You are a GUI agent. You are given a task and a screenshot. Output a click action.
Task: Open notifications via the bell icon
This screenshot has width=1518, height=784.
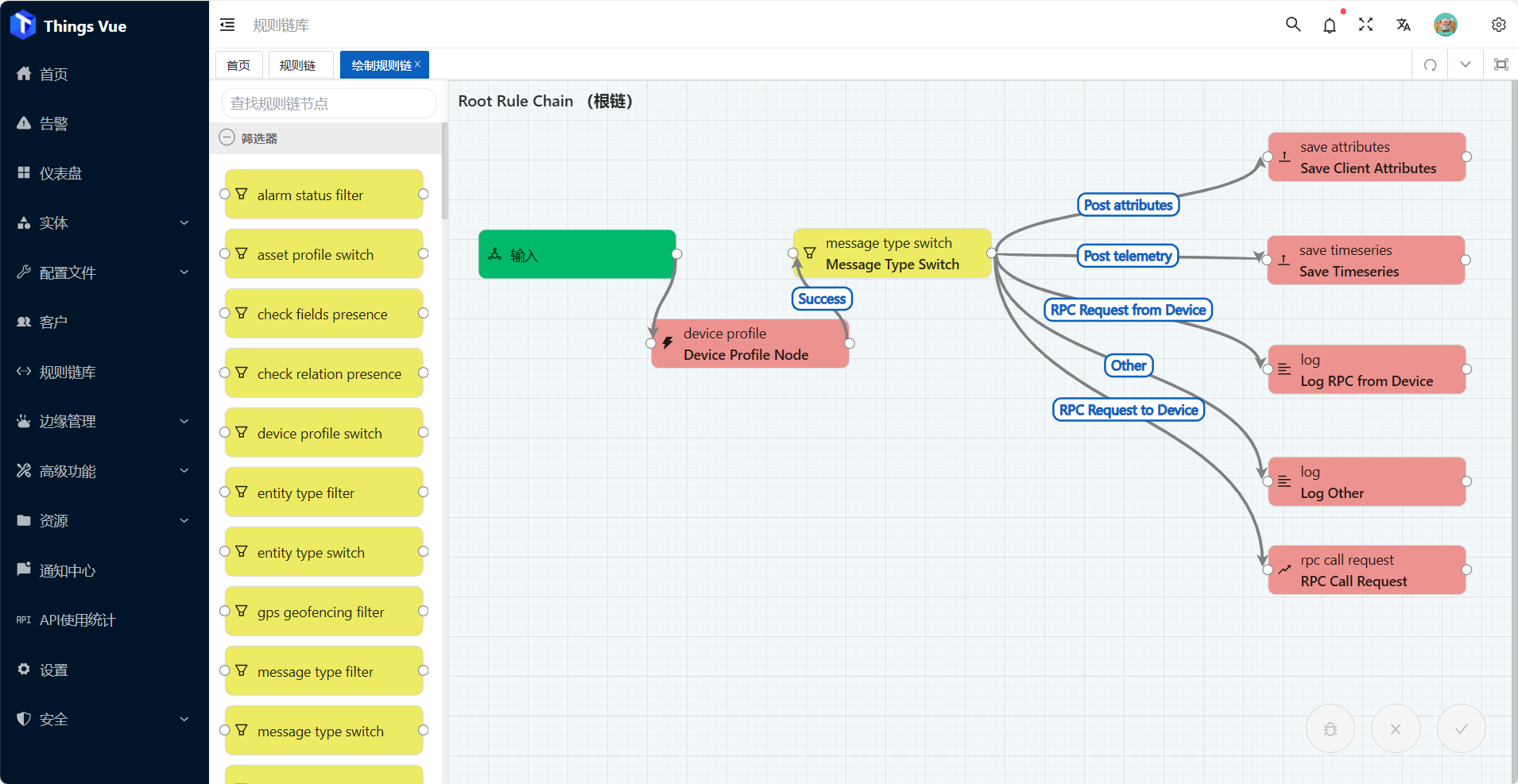coord(1328,25)
